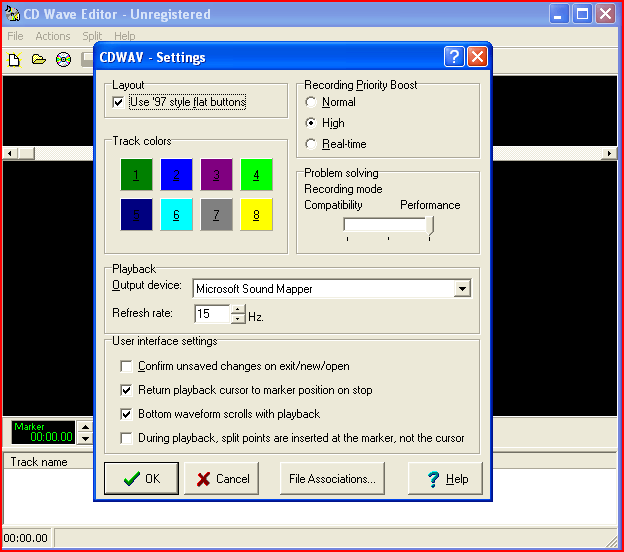Click the CD disc toolbar icon
Screen dimensions: 624x552
(x=63, y=60)
